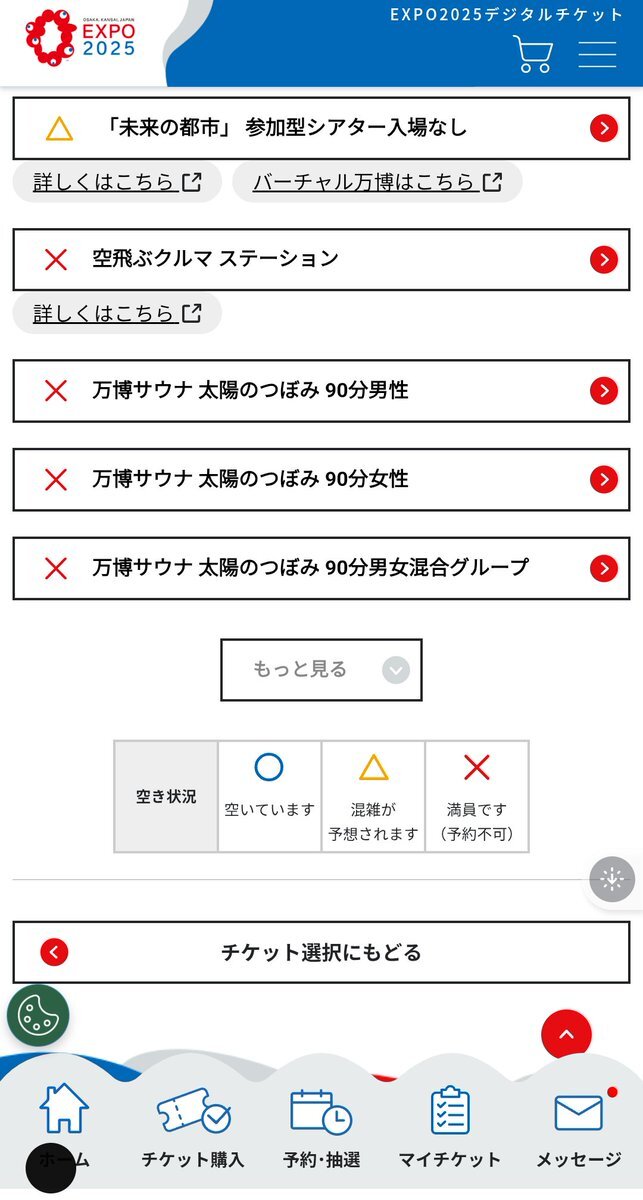Select 万博サウナ 太陽のつぼみ 90分男性

pyautogui.click(x=321, y=391)
